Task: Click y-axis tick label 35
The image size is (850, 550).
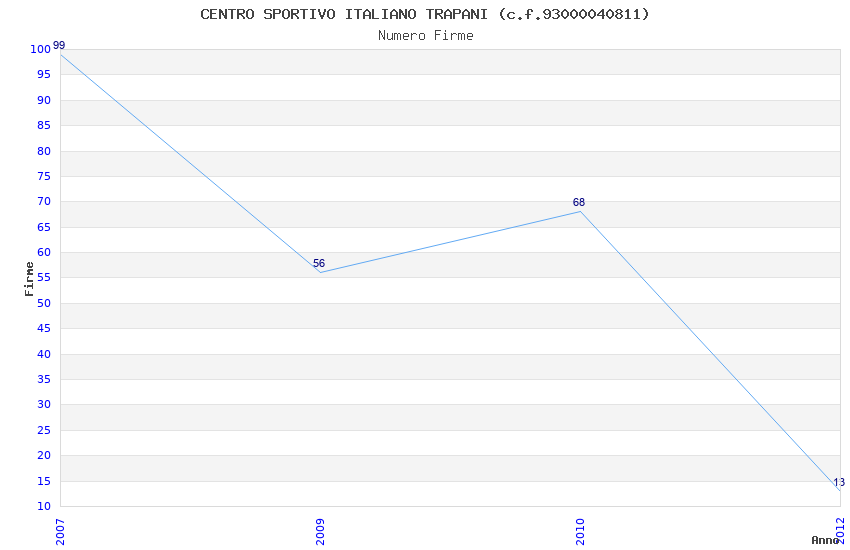Action: (44, 379)
